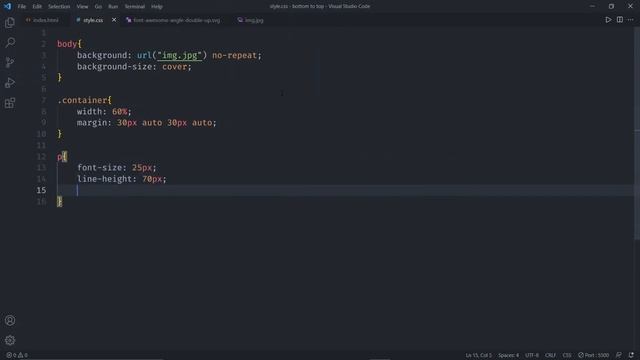Open the View menu
Viewport: 640px width, 360px height.
click(x=82, y=7)
